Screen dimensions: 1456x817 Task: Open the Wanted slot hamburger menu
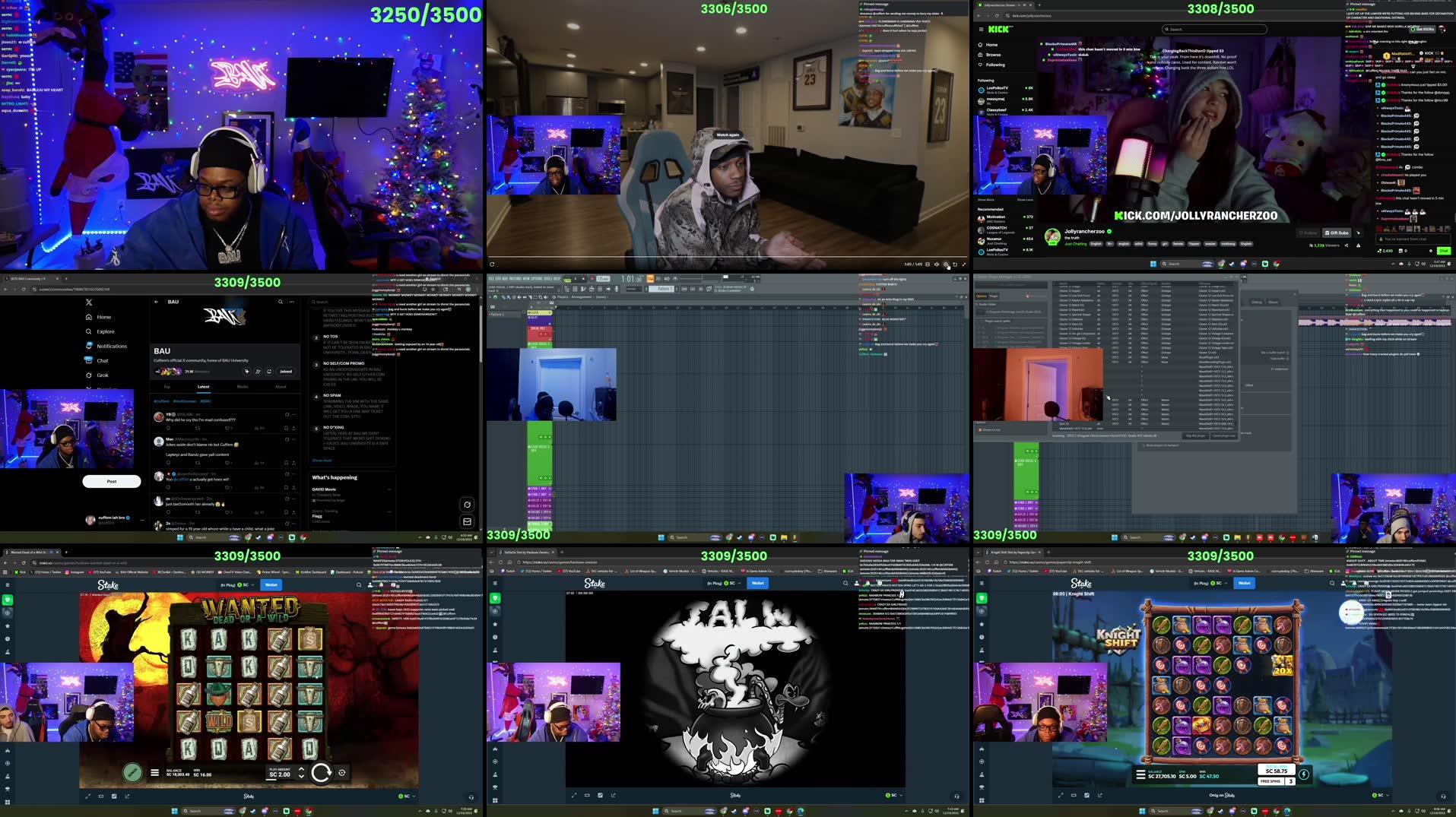pos(154,773)
